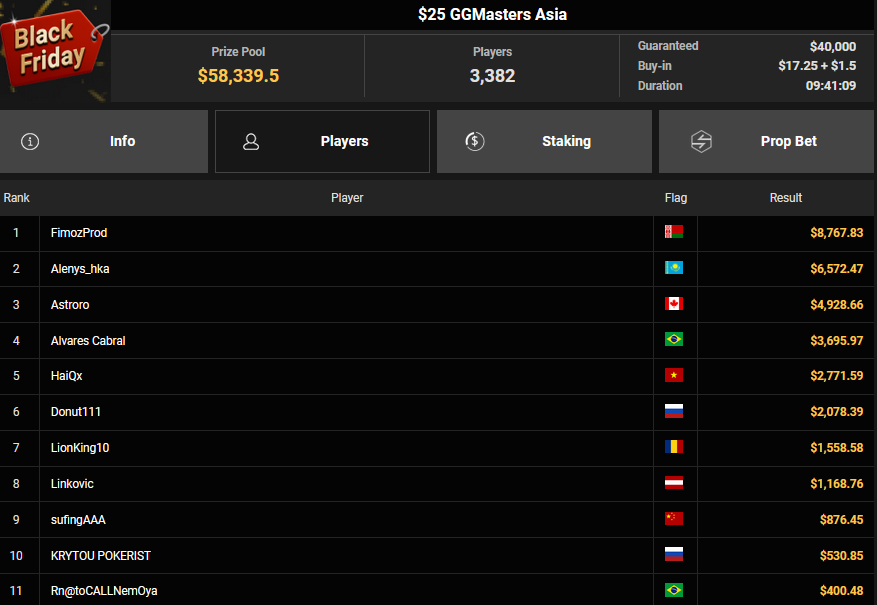This screenshot has height=605, width=877.
Task: Click the Staking dollar coin icon
Action: click(476, 141)
